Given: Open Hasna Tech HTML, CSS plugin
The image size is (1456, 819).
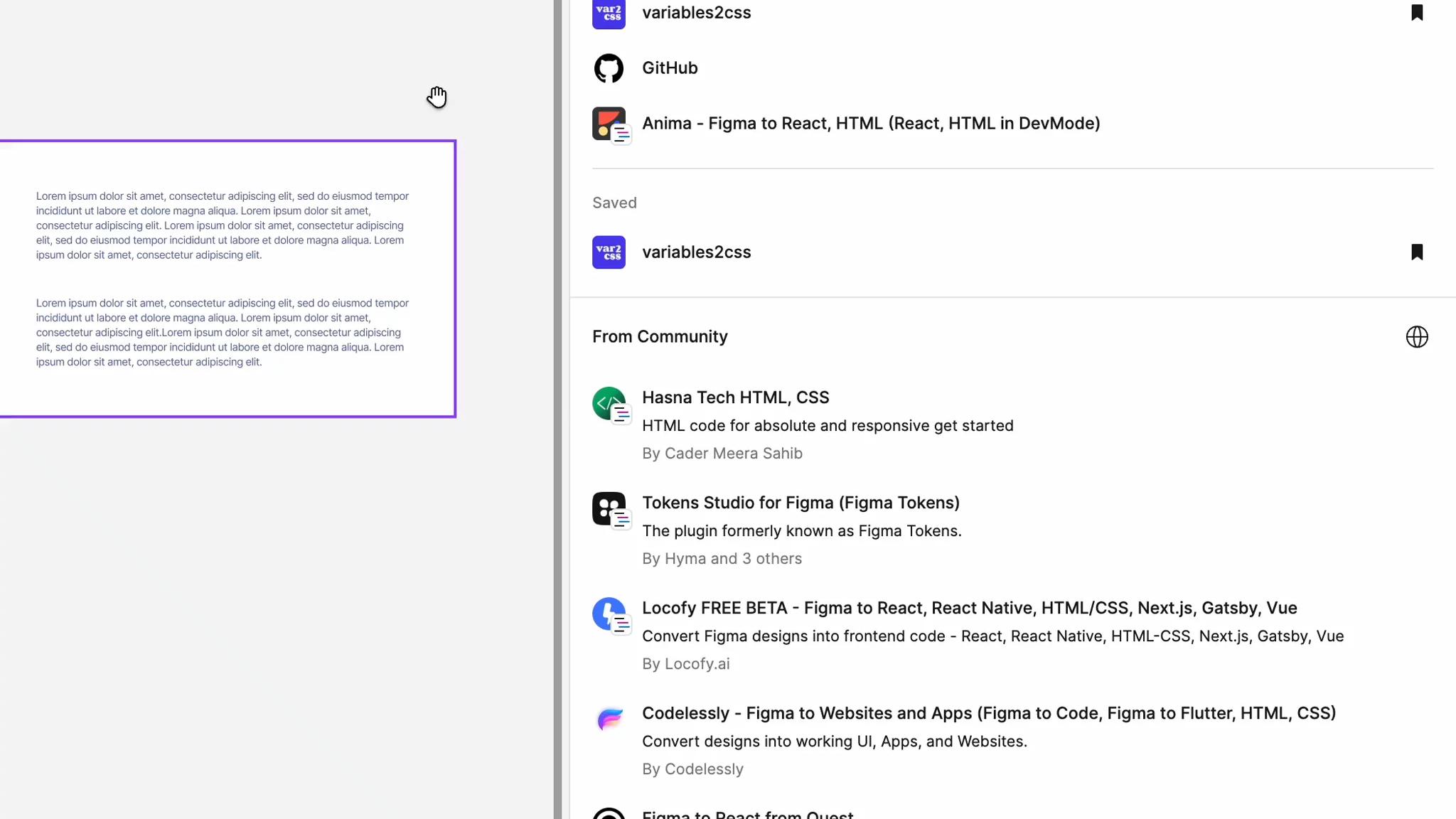Looking at the screenshot, I should point(735,397).
